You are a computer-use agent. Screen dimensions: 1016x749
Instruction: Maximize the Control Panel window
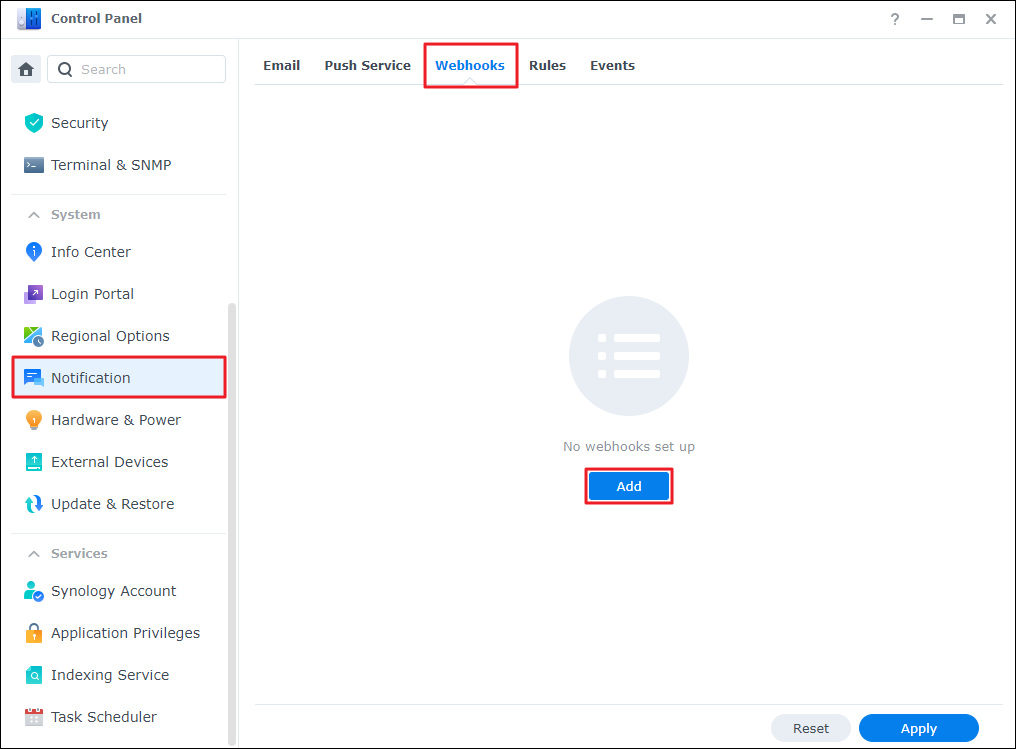(x=959, y=19)
